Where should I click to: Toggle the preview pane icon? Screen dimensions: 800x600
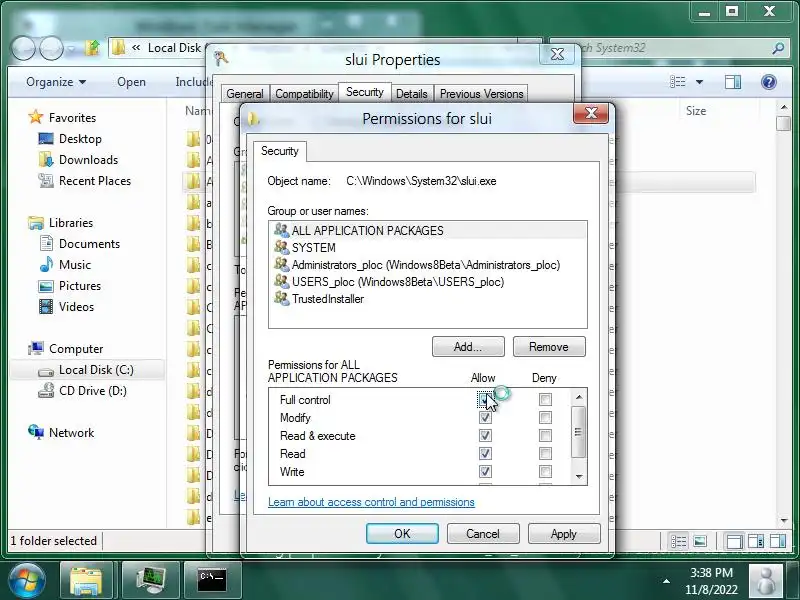(x=733, y=82)
